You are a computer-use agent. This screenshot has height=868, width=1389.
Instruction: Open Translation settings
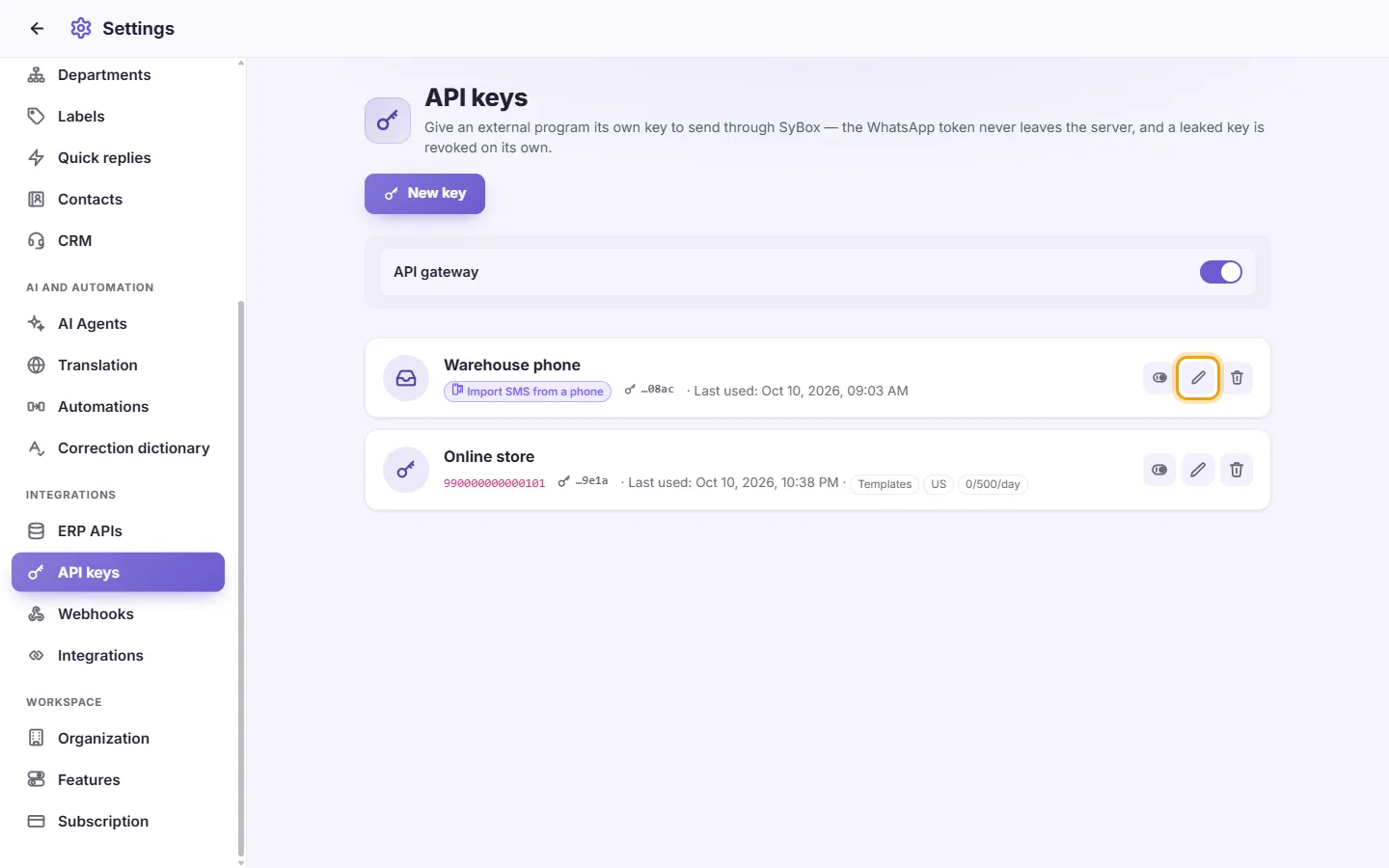(x=118, y=366)
